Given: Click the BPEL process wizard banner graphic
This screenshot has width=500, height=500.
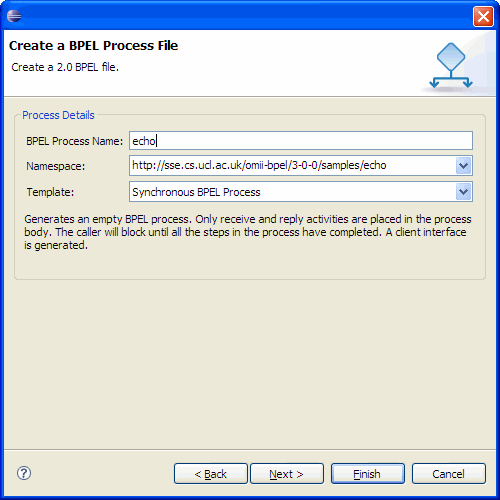Looking at the screenshot, I should click(451, 66).
